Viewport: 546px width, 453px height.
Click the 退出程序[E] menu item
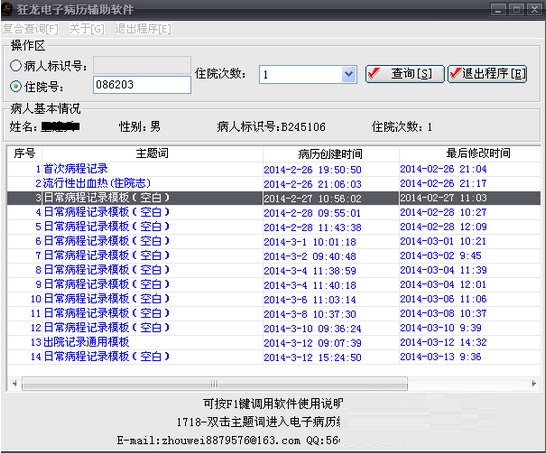pos(143,29)
